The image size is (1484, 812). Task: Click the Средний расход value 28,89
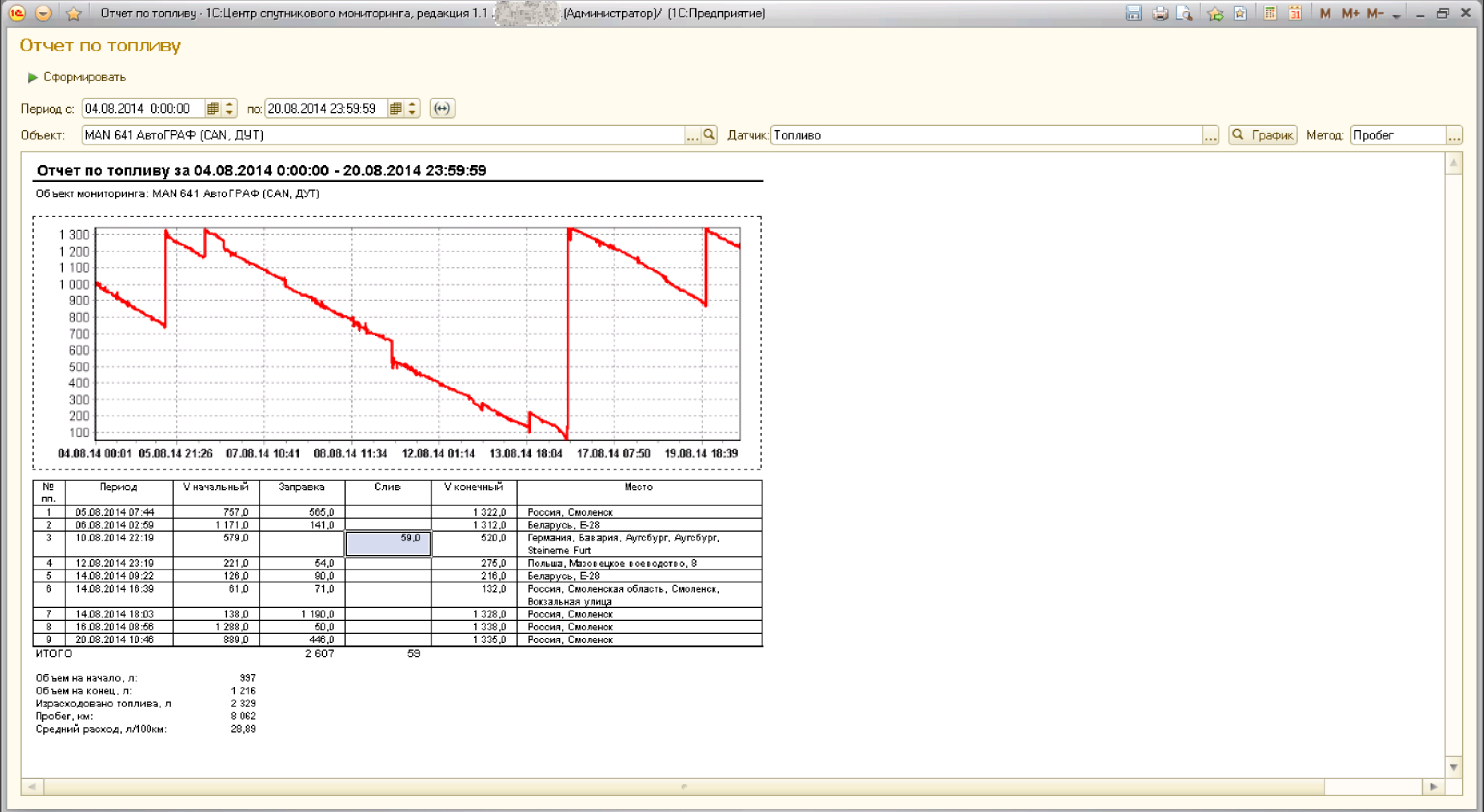(x=243, y=729)
